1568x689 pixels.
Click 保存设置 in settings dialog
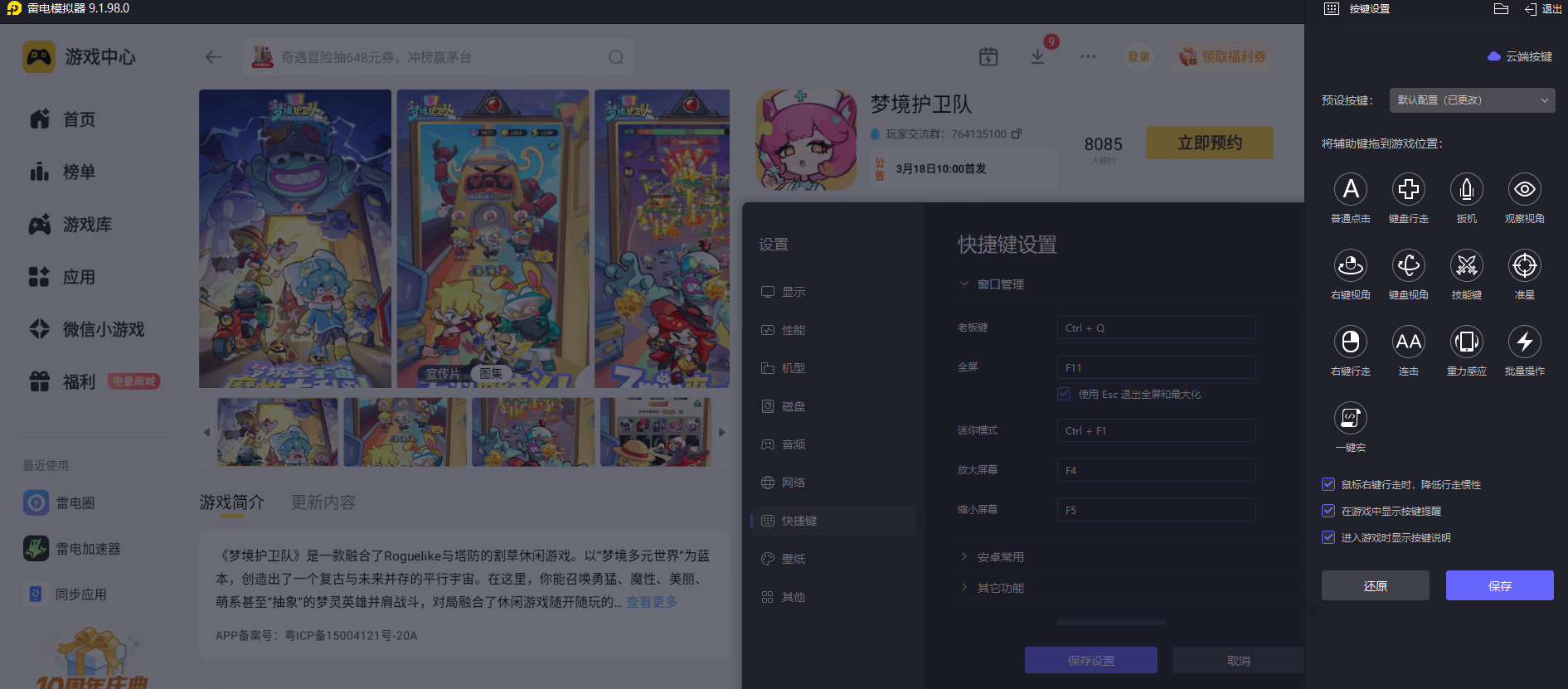click(x=1091, y=660)
